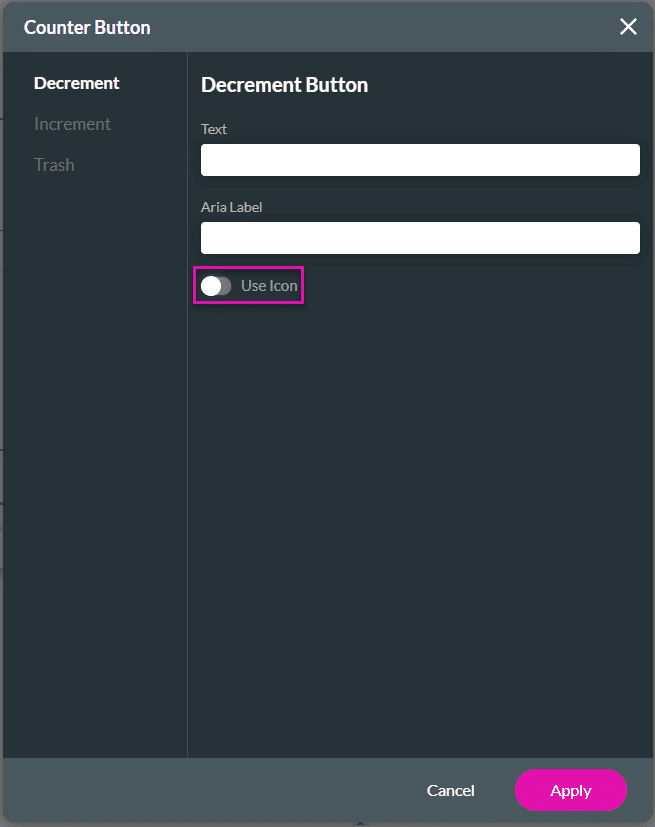The height and width of the screenshot is (827, 655).
Task: Select the Text field under Decrement Button
Action: pos(420,159)
